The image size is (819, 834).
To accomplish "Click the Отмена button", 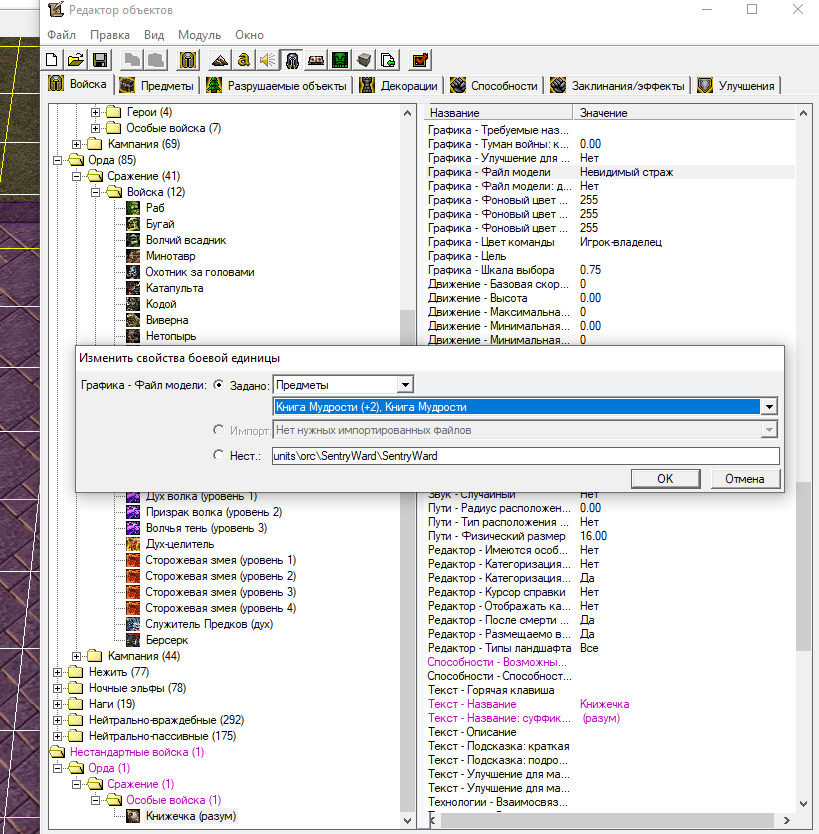I will [x=745, y=479].
